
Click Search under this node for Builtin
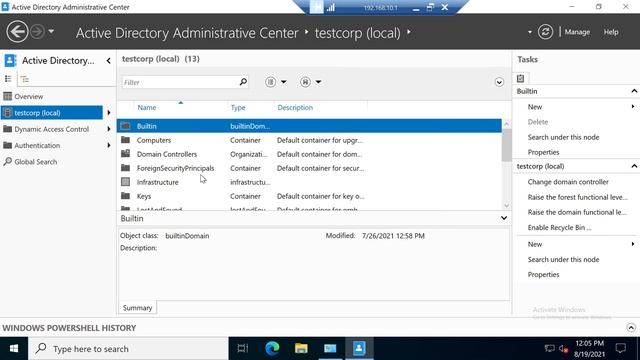coord(563,137)
